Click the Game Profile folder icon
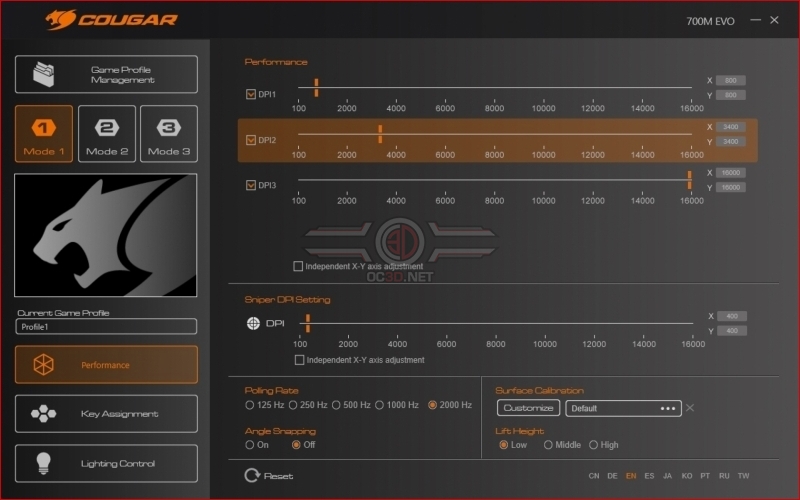This screenshot has width=800, height=500. click(x=44, y=74)
